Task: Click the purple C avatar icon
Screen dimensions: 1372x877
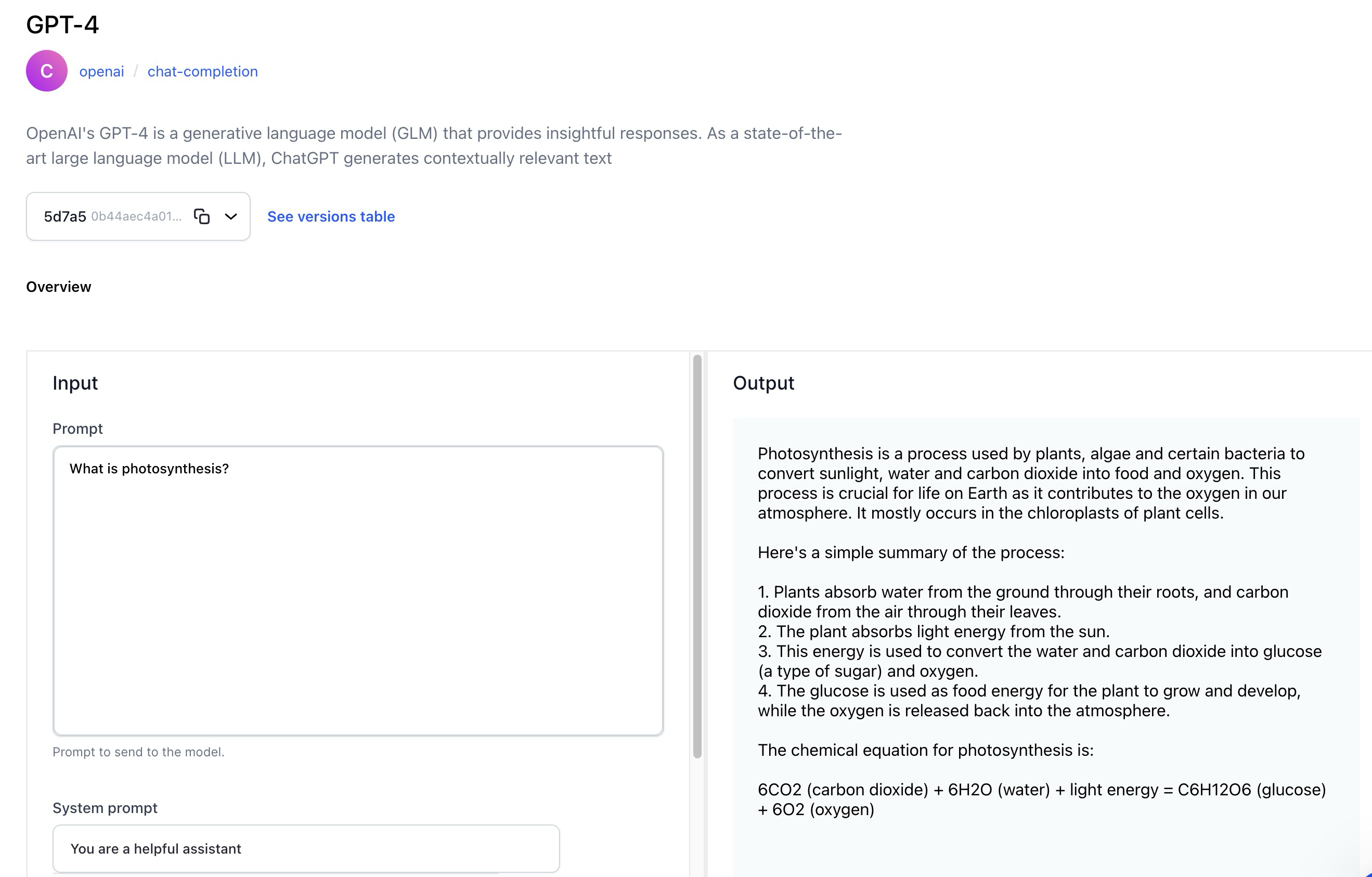Action: point(47,71)
